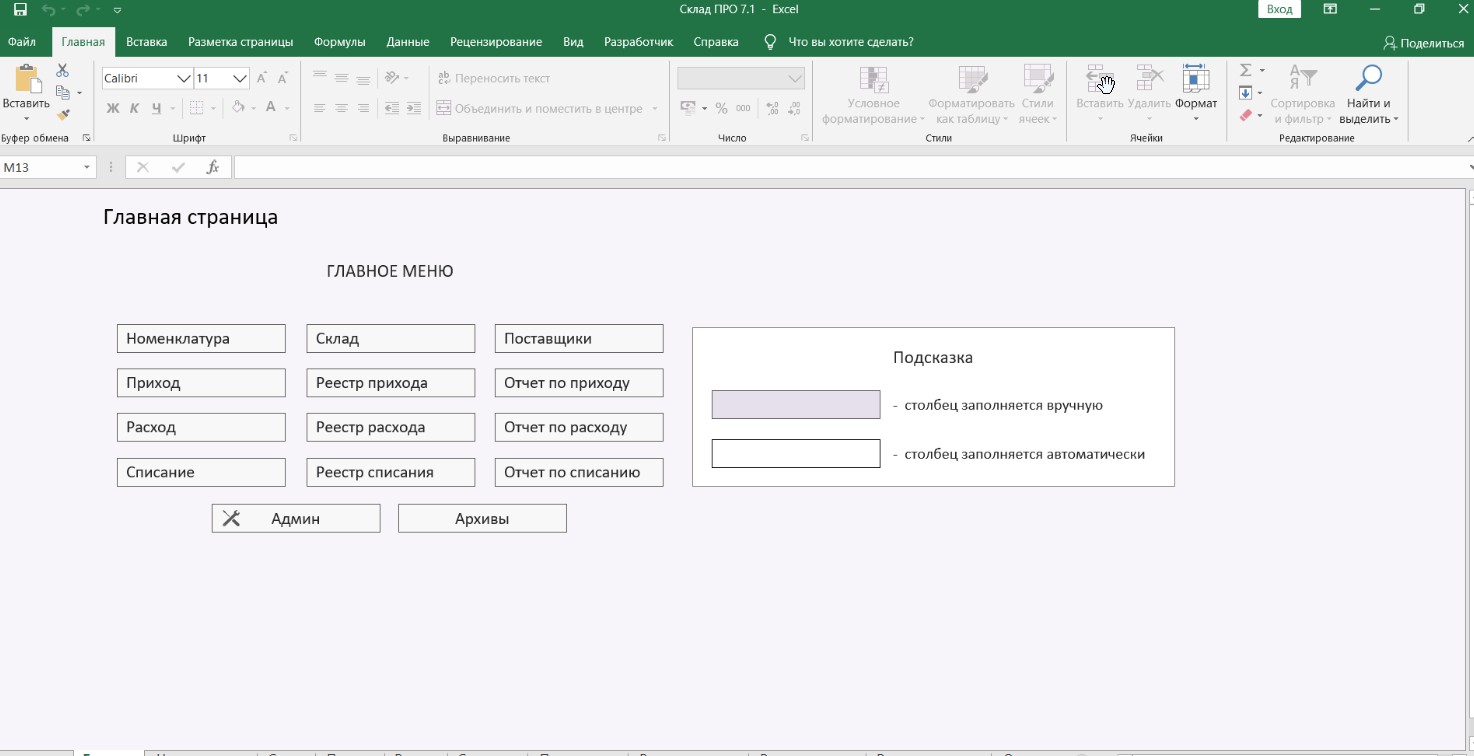The image size is (1474, 756).
Task: Click the Insert Function fx icon
Action: pos(212,168)
